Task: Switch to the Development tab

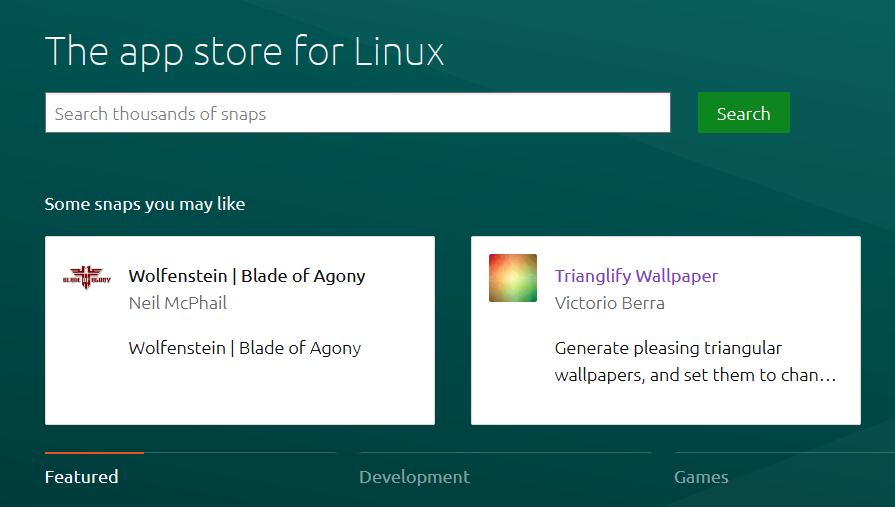Action: [x=414, y=477]
